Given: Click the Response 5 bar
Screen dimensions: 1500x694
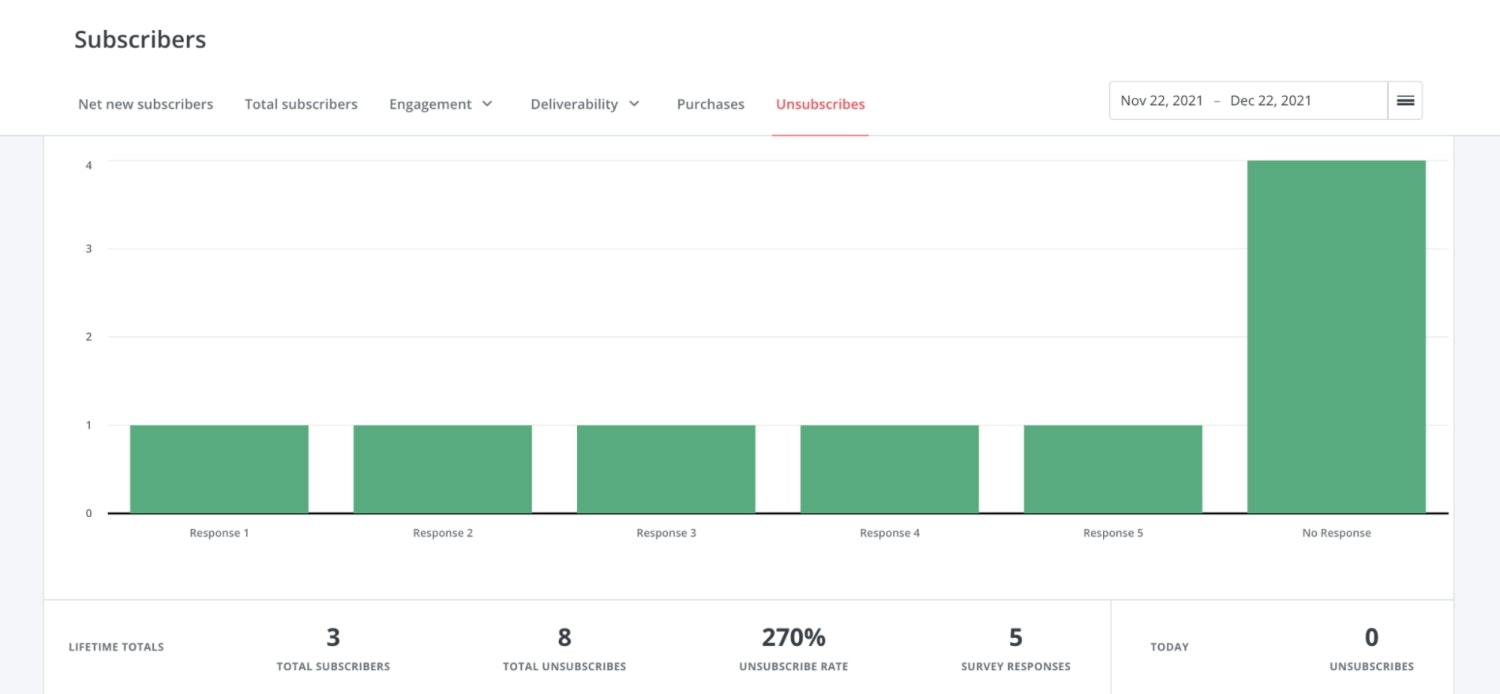Looking at the screenshot, I should click(x=1113, y=469).
